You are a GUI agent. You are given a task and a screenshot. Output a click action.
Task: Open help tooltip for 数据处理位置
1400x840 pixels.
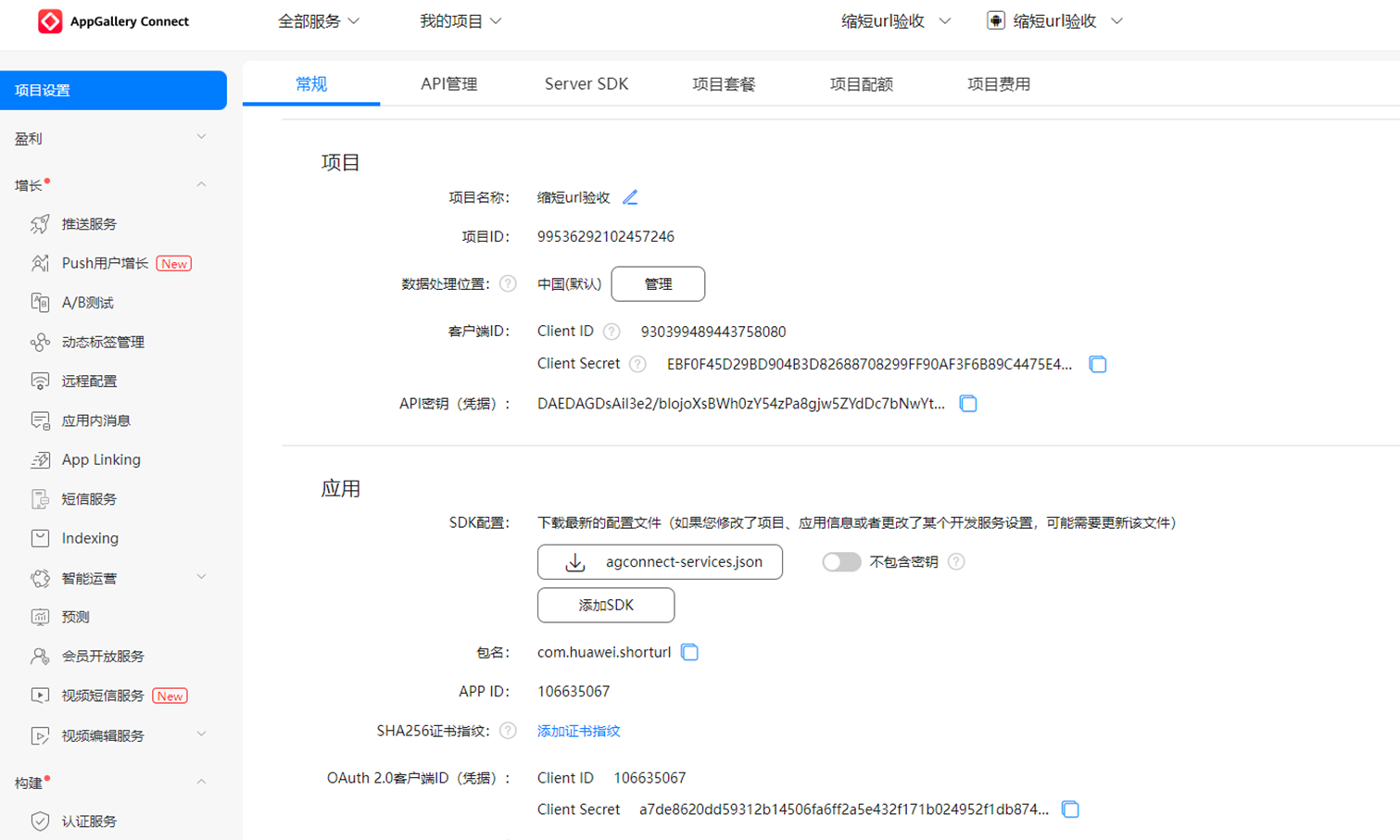click(508, 283)
